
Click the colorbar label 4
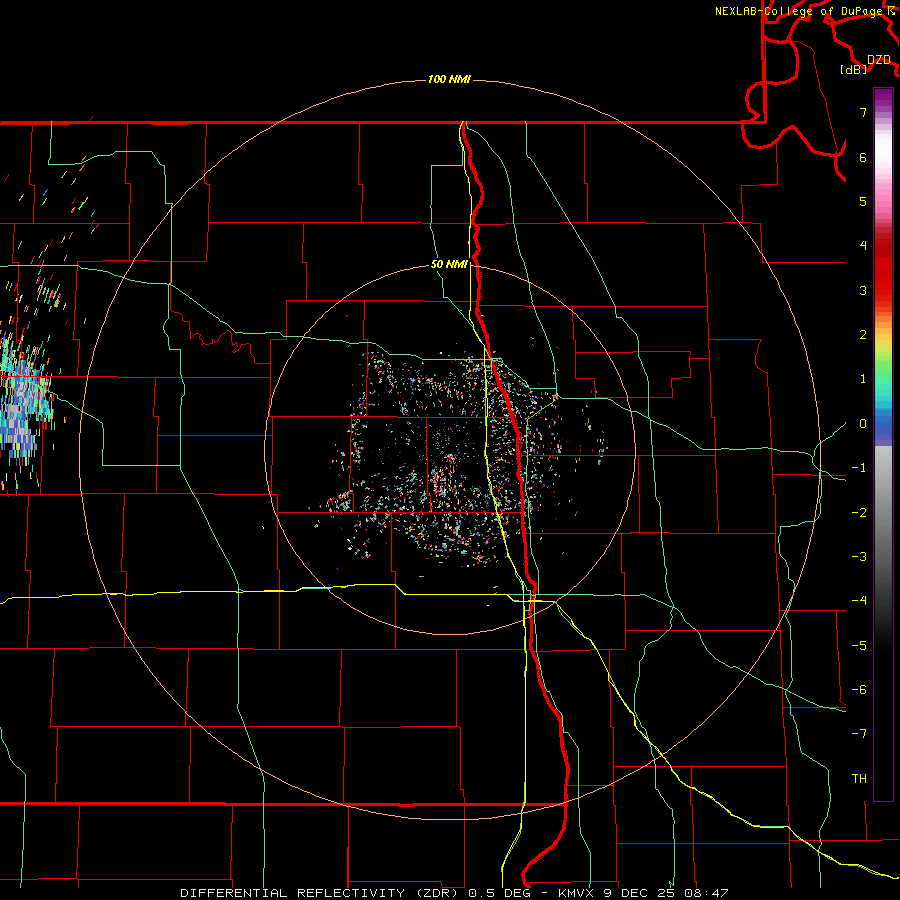point(863,246)
